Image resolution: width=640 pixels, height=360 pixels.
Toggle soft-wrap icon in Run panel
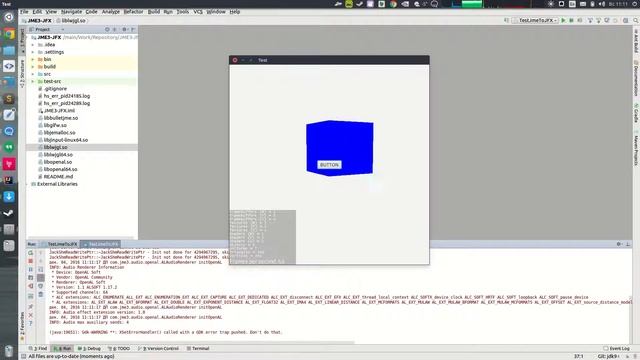click(40, 269)
